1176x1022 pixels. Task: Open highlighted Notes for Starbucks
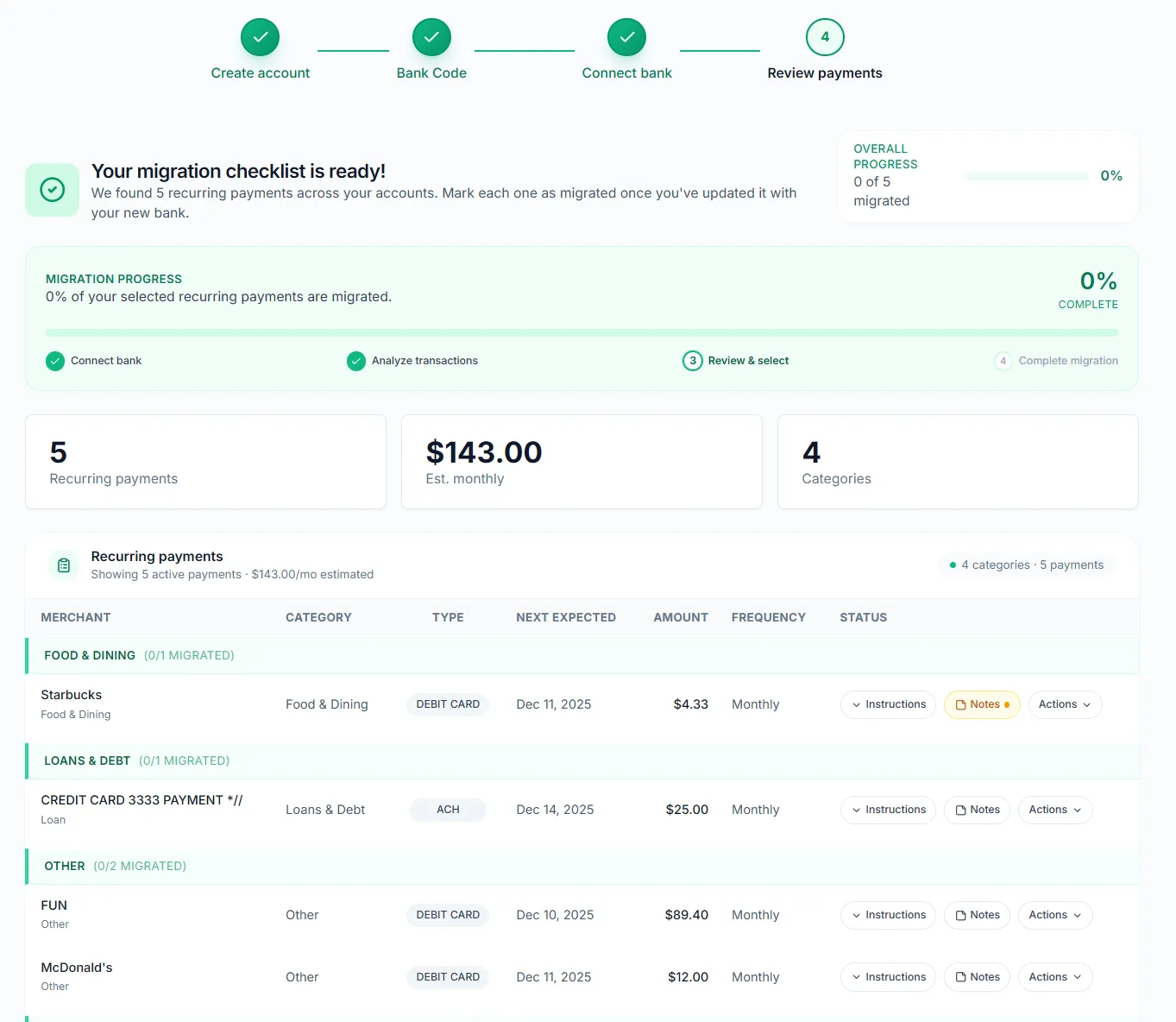point(982,704)
